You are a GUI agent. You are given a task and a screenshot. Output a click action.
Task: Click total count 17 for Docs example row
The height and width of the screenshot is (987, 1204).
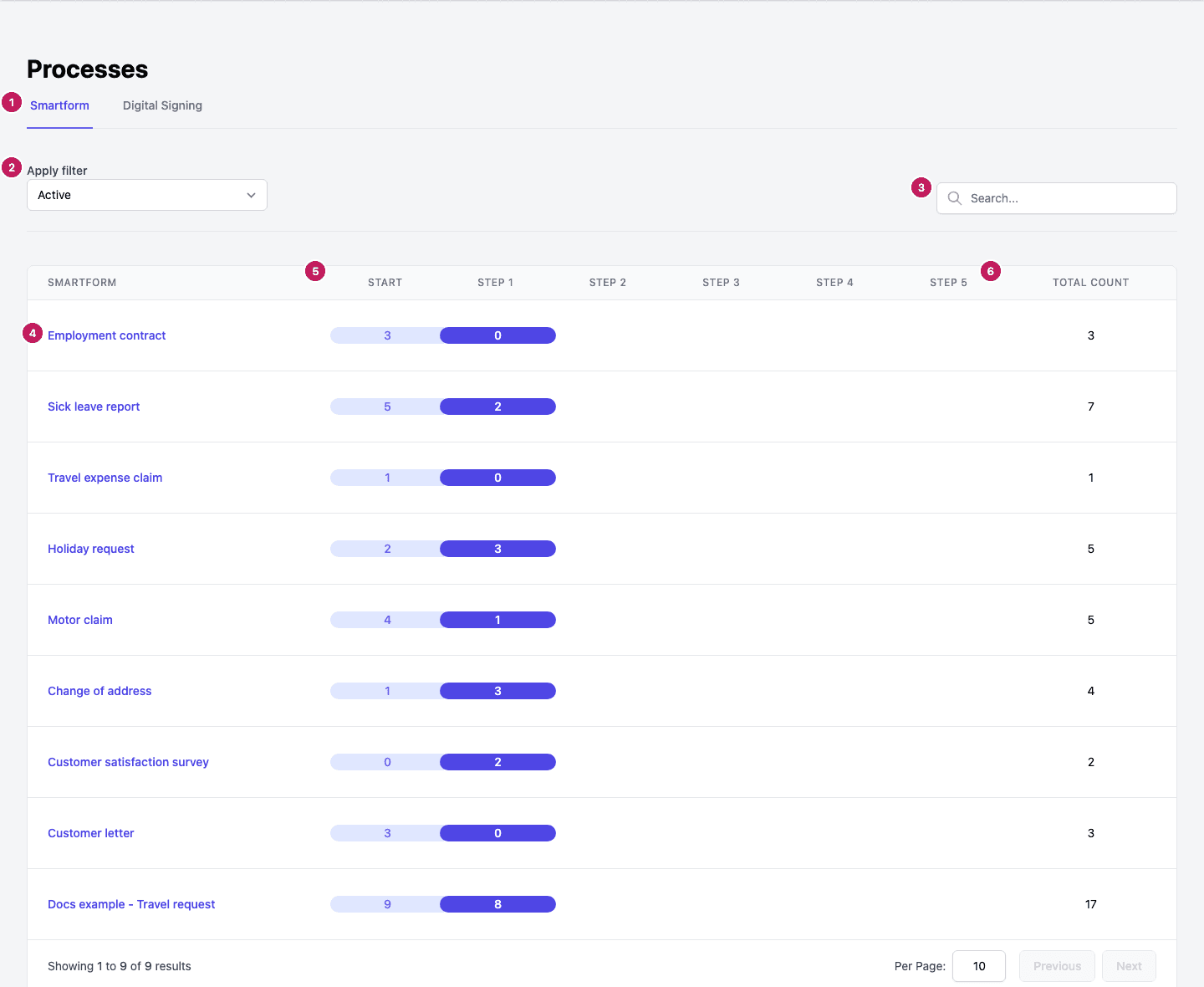[1091, 904]
